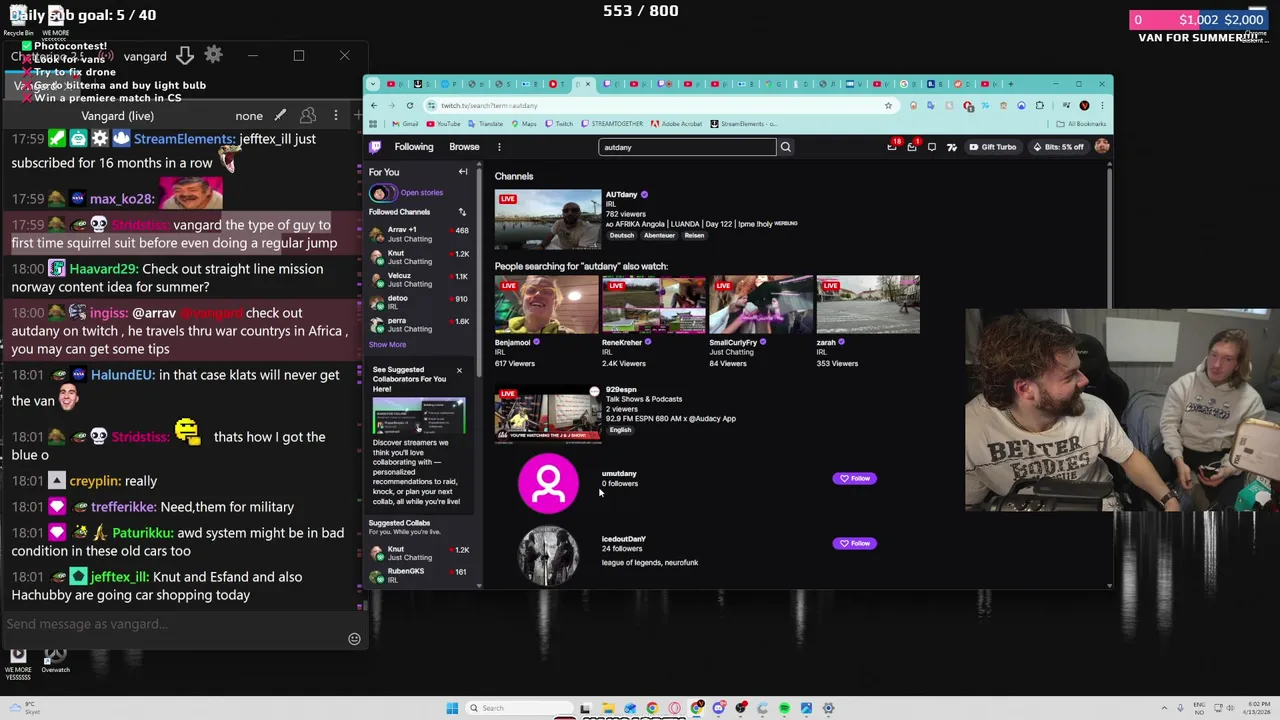Open Knut in Followed Channels
The height and width of the screenshot is (720, 1280).
point(419,257)
